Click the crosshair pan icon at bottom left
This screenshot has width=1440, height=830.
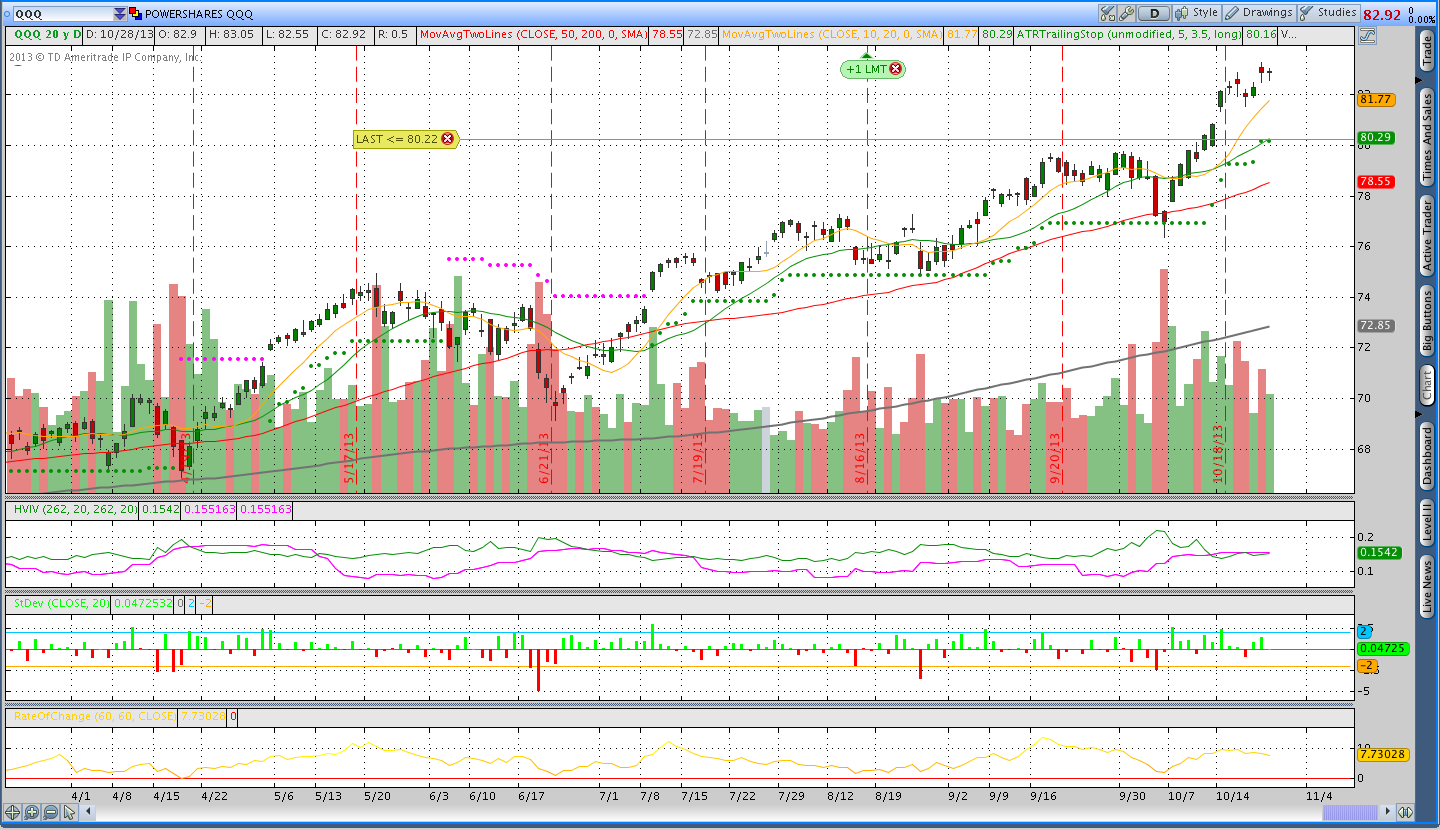click(x=12, y=813)
